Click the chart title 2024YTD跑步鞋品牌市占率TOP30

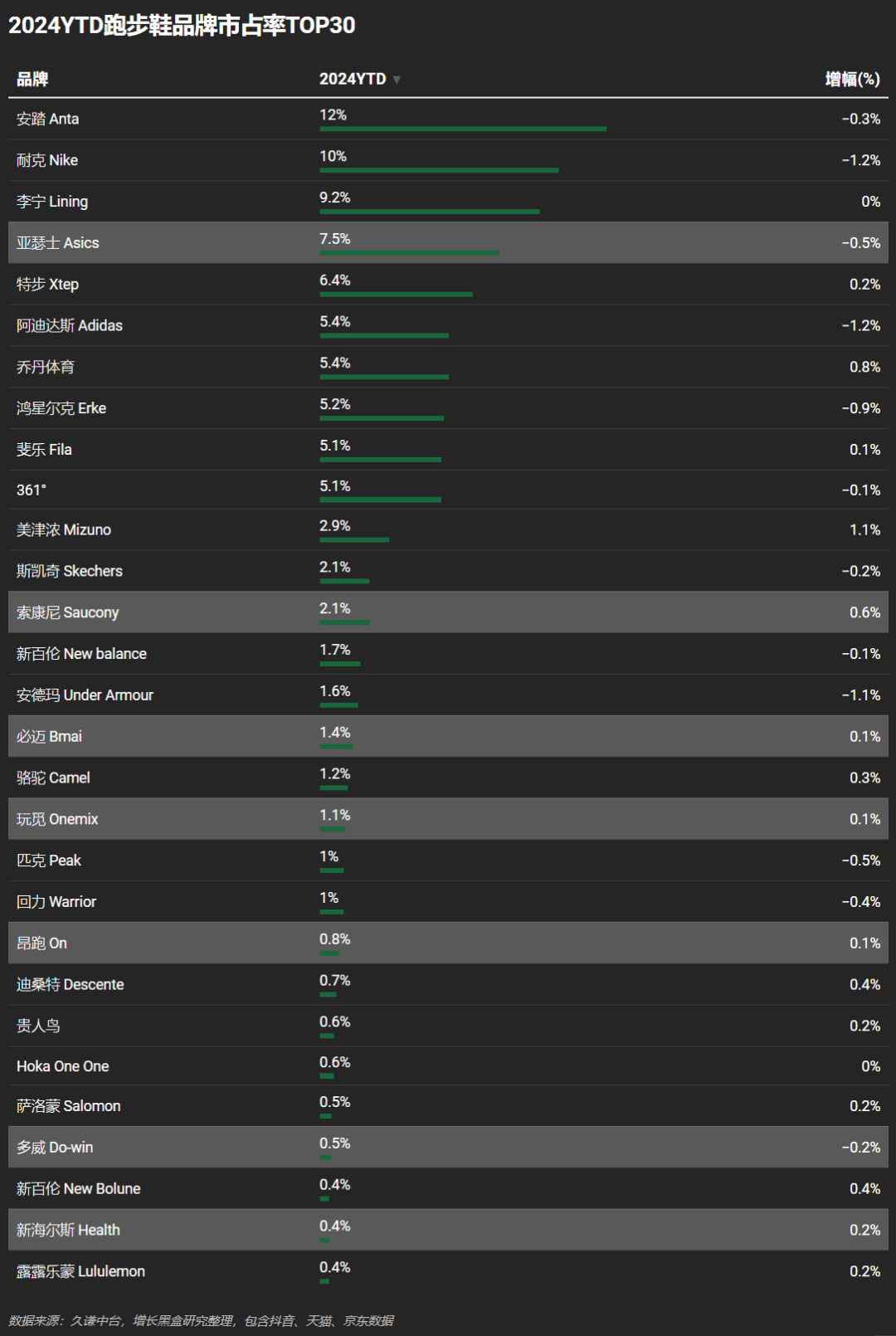point(182,25)
